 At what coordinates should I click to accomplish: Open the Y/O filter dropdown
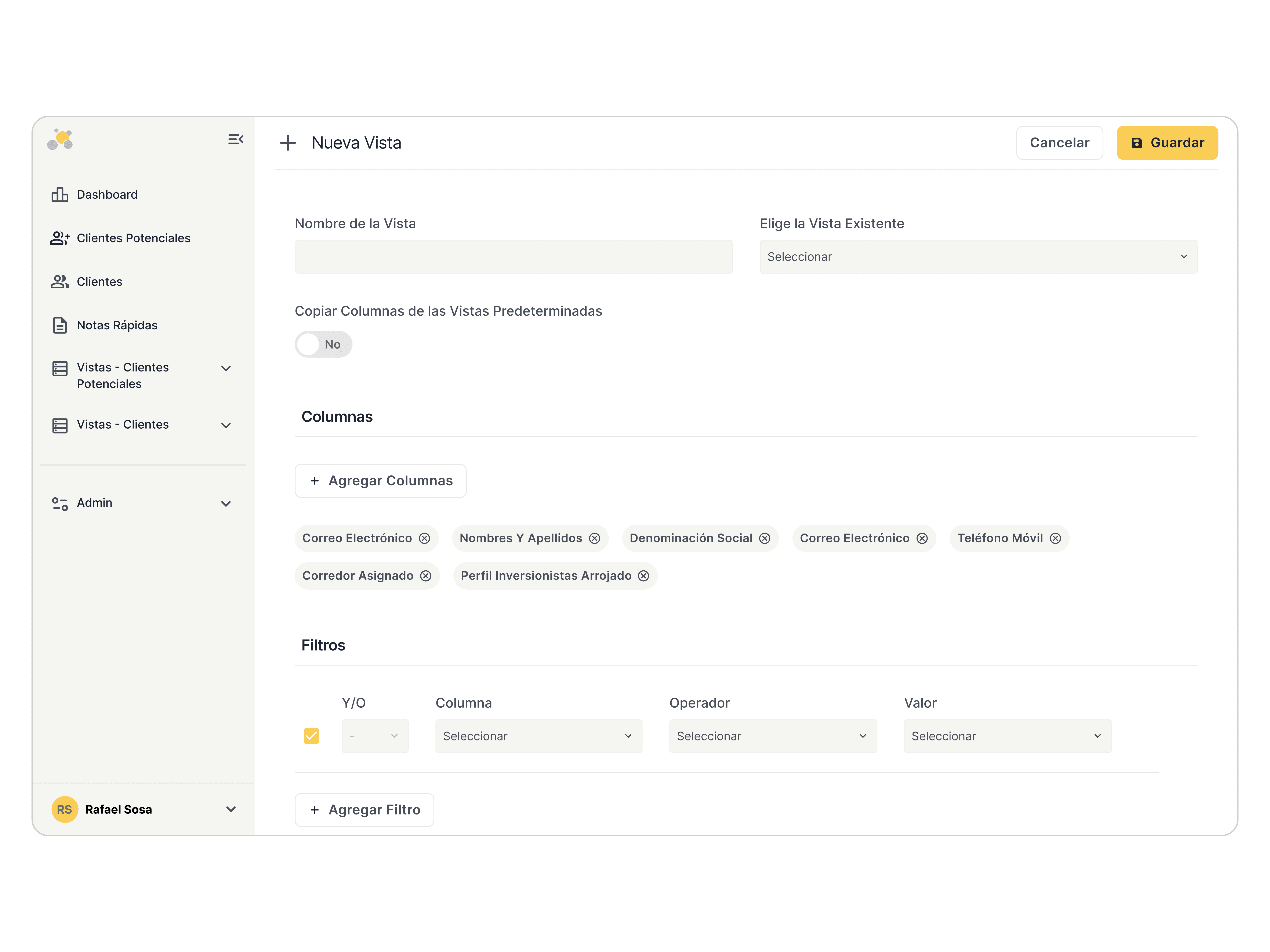click(x=375, y=736)
